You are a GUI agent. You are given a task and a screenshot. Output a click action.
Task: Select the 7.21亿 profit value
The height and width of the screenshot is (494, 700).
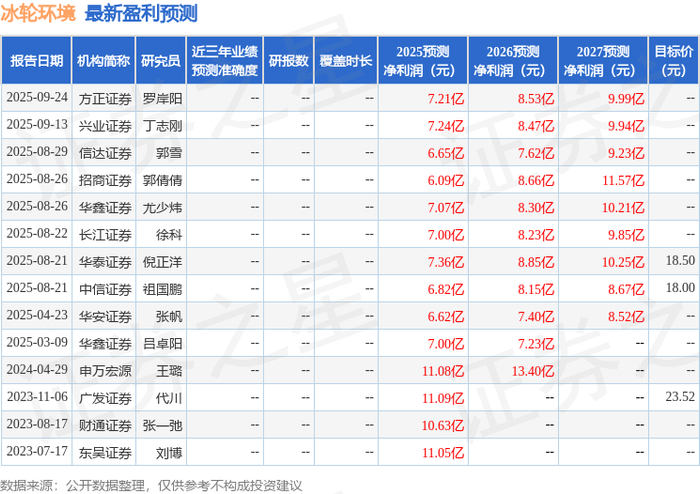pos(446,99)
